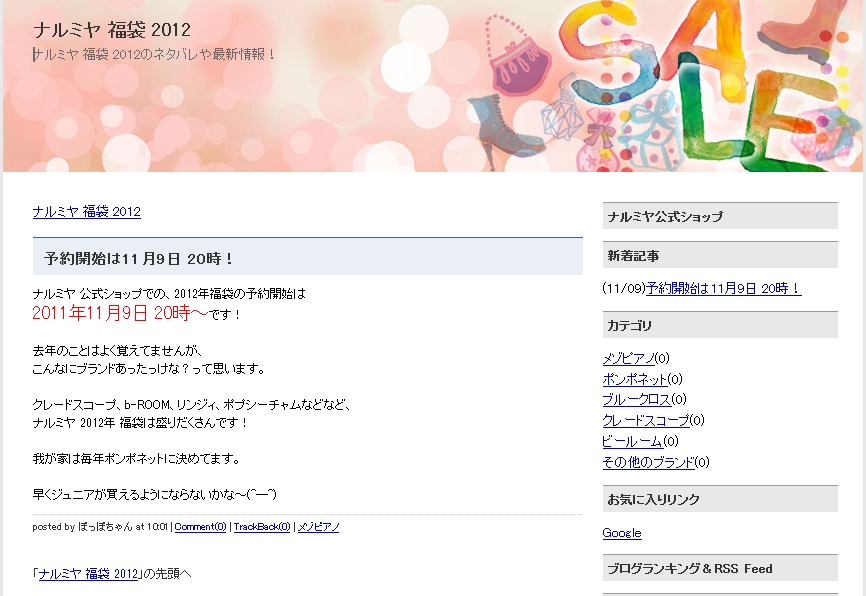Click the カテゴリ sidebar heading
Screen dimensions: 866x596
[x=720, y=325]
